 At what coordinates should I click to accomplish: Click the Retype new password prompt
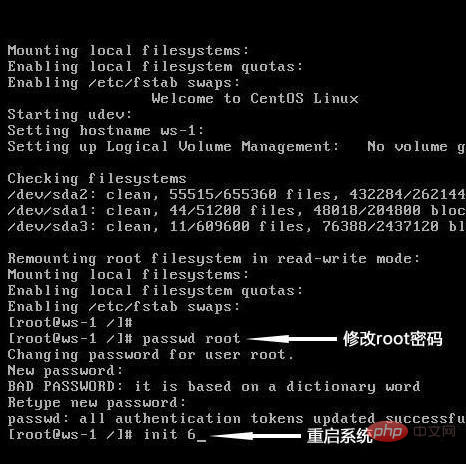tap(97, 403)
